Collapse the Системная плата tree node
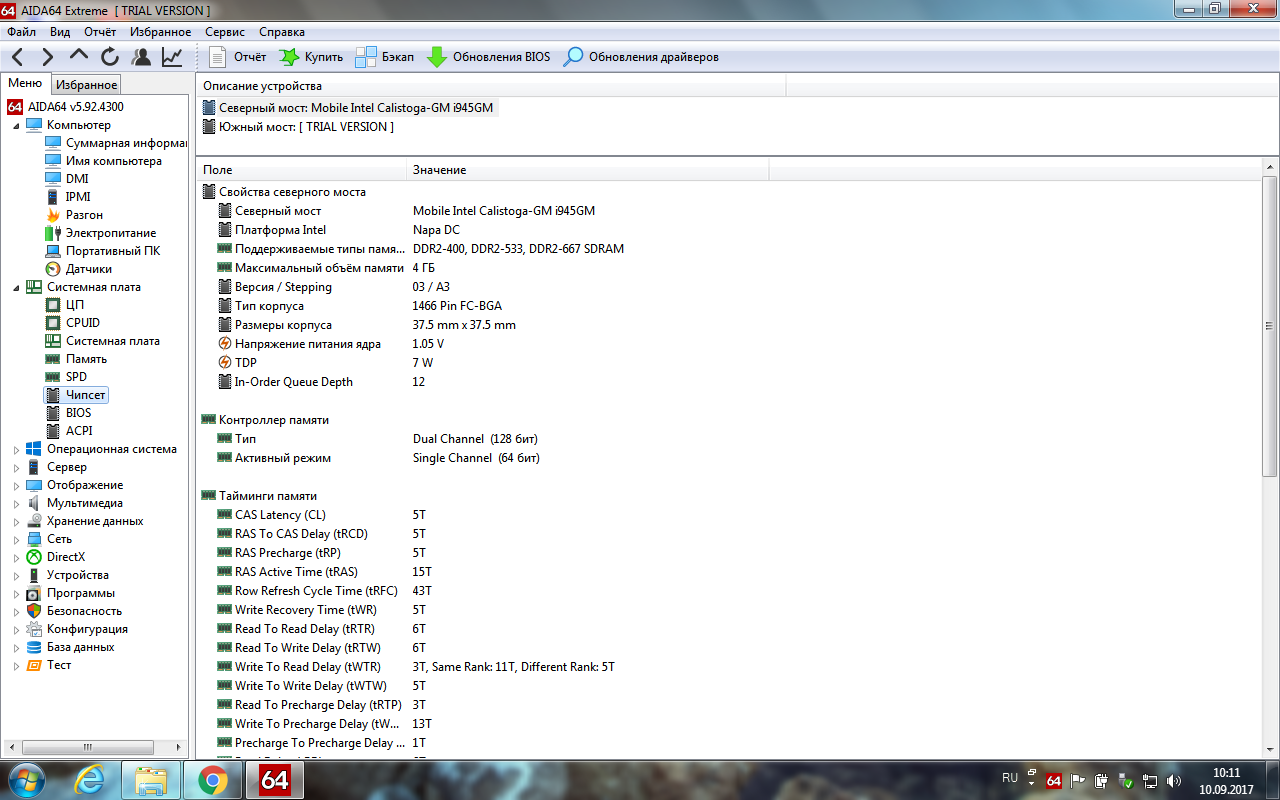 point(15,287)
